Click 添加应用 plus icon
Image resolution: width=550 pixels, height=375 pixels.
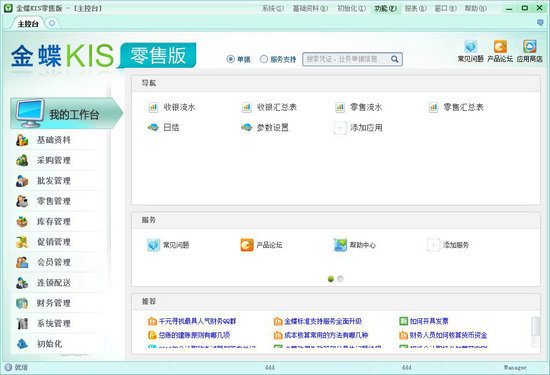(x=340, y=128)
